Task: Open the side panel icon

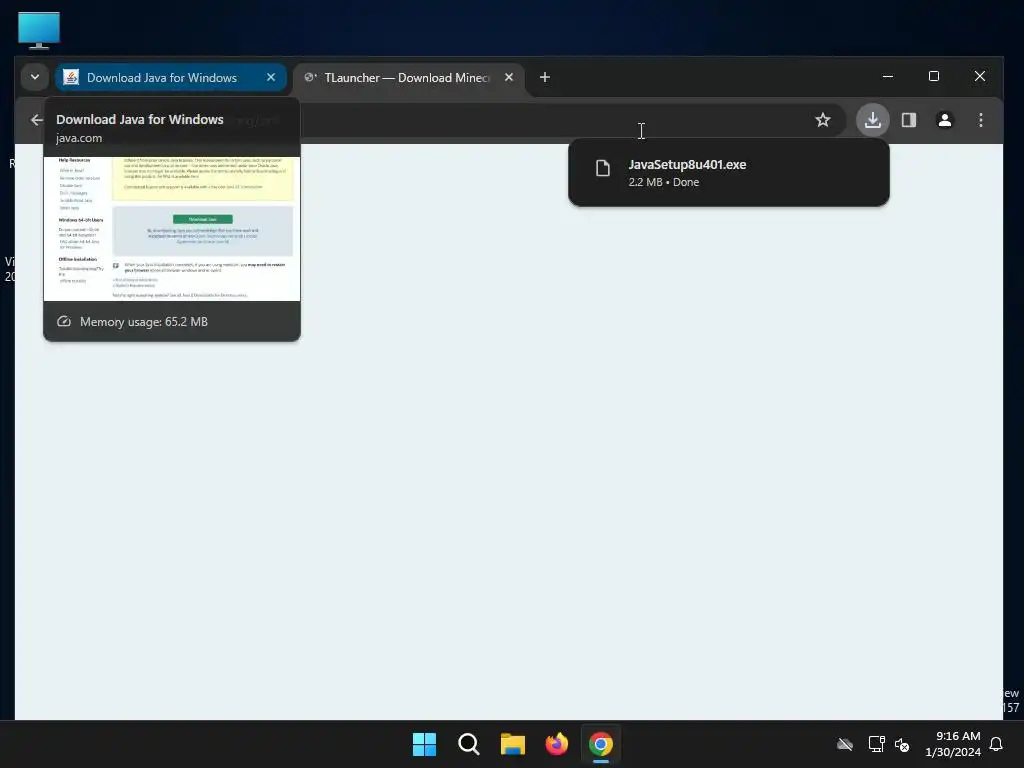Action: click(x=909, y=120)
